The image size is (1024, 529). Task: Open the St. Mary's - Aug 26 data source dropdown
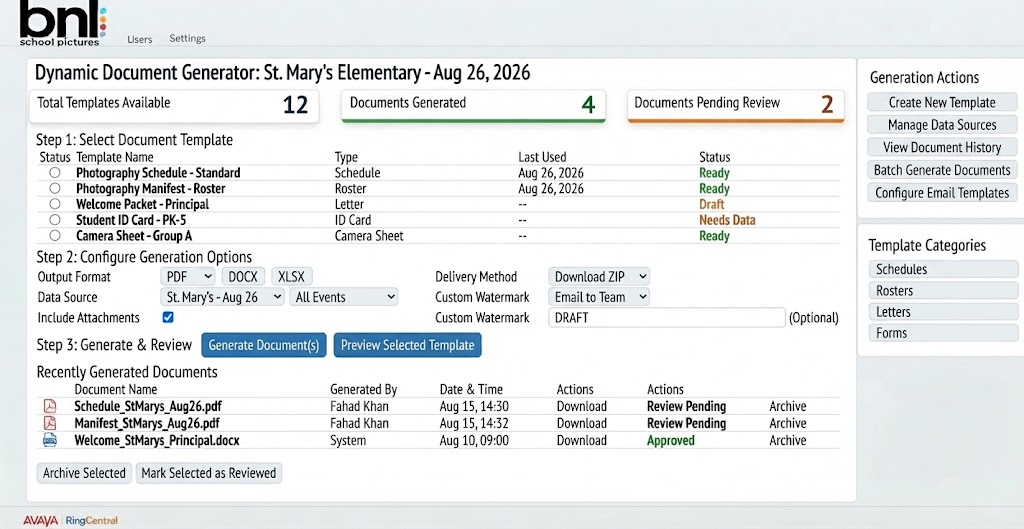coord(223,297)
